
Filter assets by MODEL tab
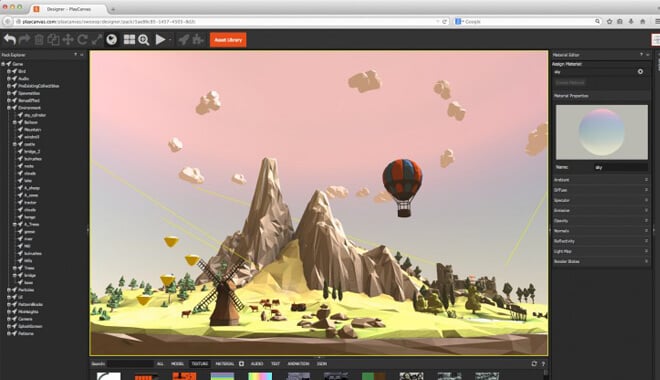(178, 364)
